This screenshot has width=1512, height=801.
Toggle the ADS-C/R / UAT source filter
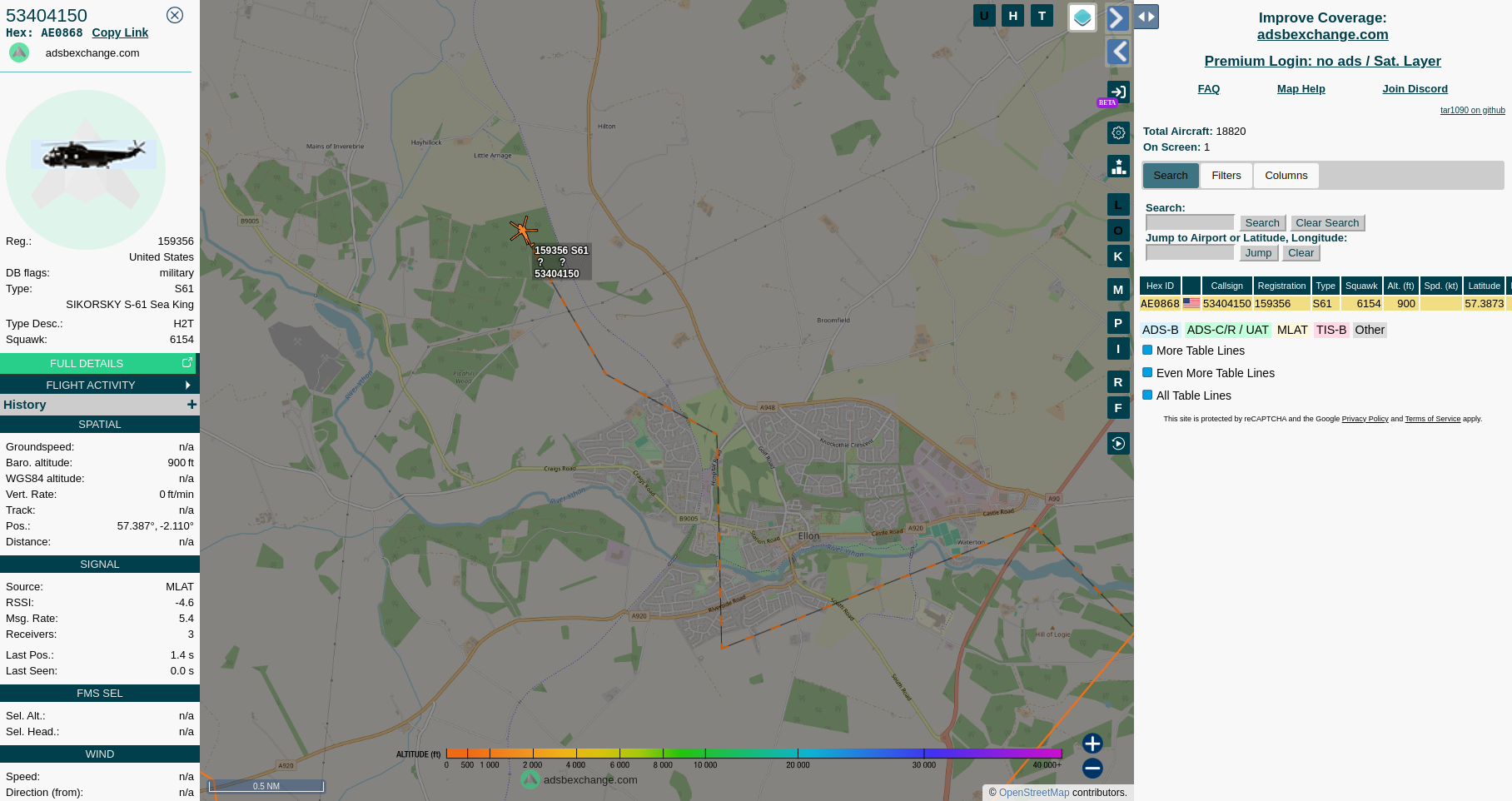(x=1227, y=330)
